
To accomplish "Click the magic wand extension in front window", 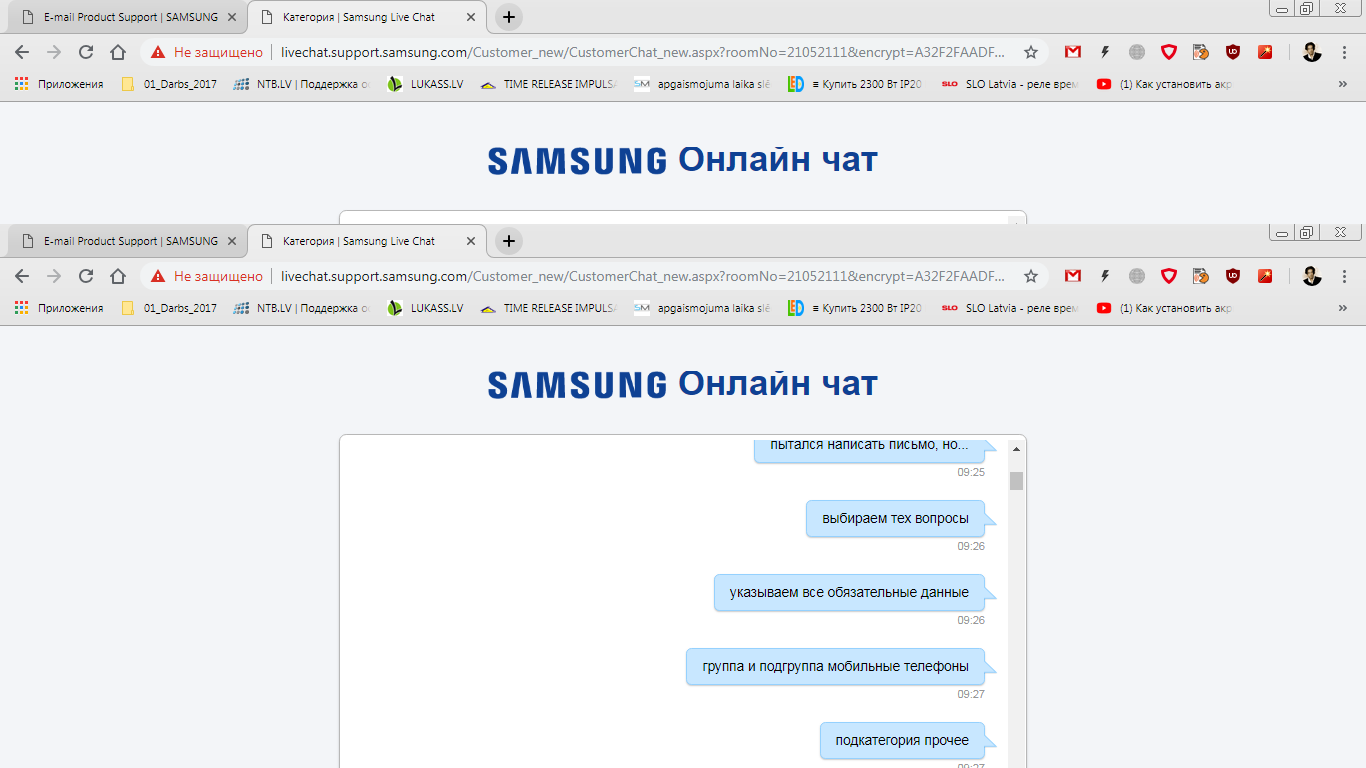I will (1265, 276).
